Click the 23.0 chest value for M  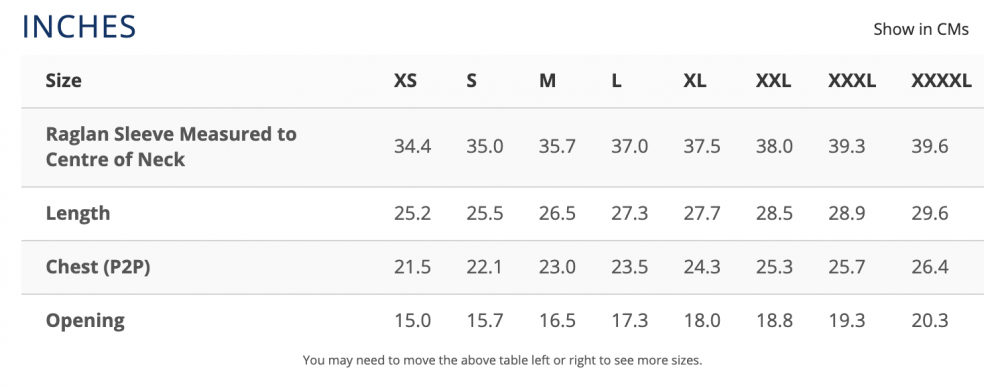coord(557,267)
